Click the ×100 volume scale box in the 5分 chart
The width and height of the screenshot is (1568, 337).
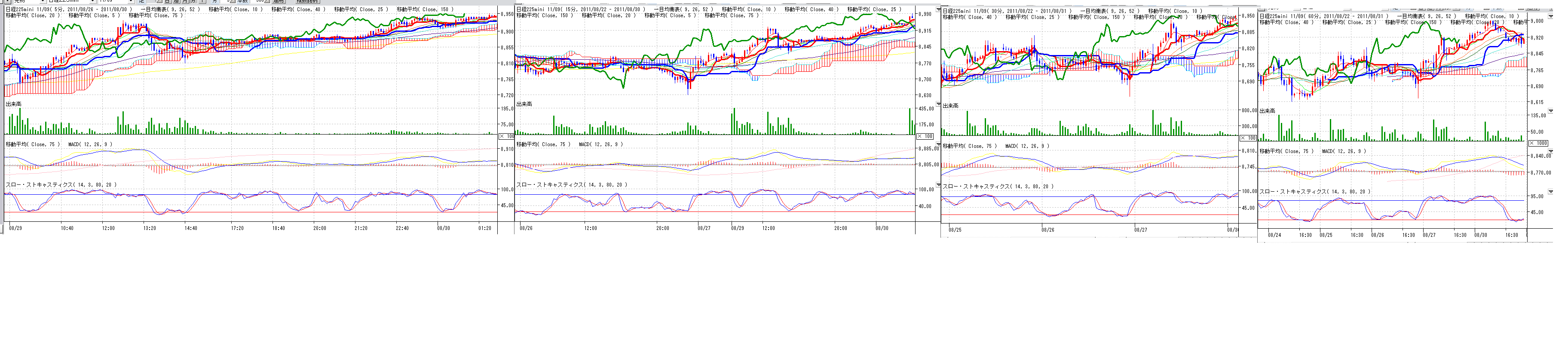point(506,136)
